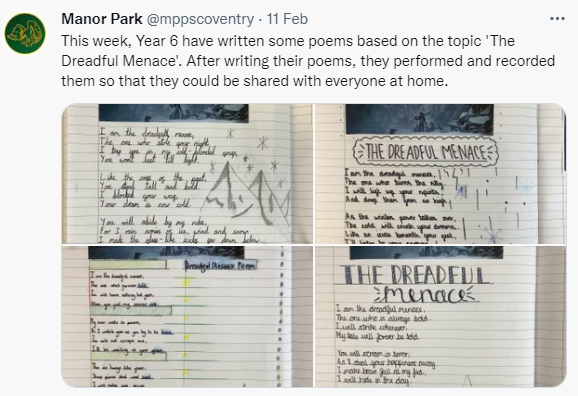Open the Manor Park display name link
The image size is (578, 396).
pyautogui.click(x=102, y=19)
